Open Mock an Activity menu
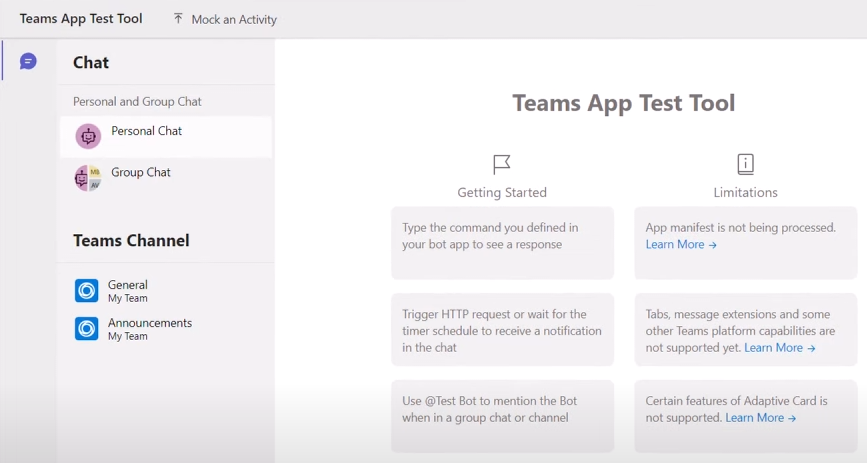The image size is (867, 463). click(x=225, y=19)
